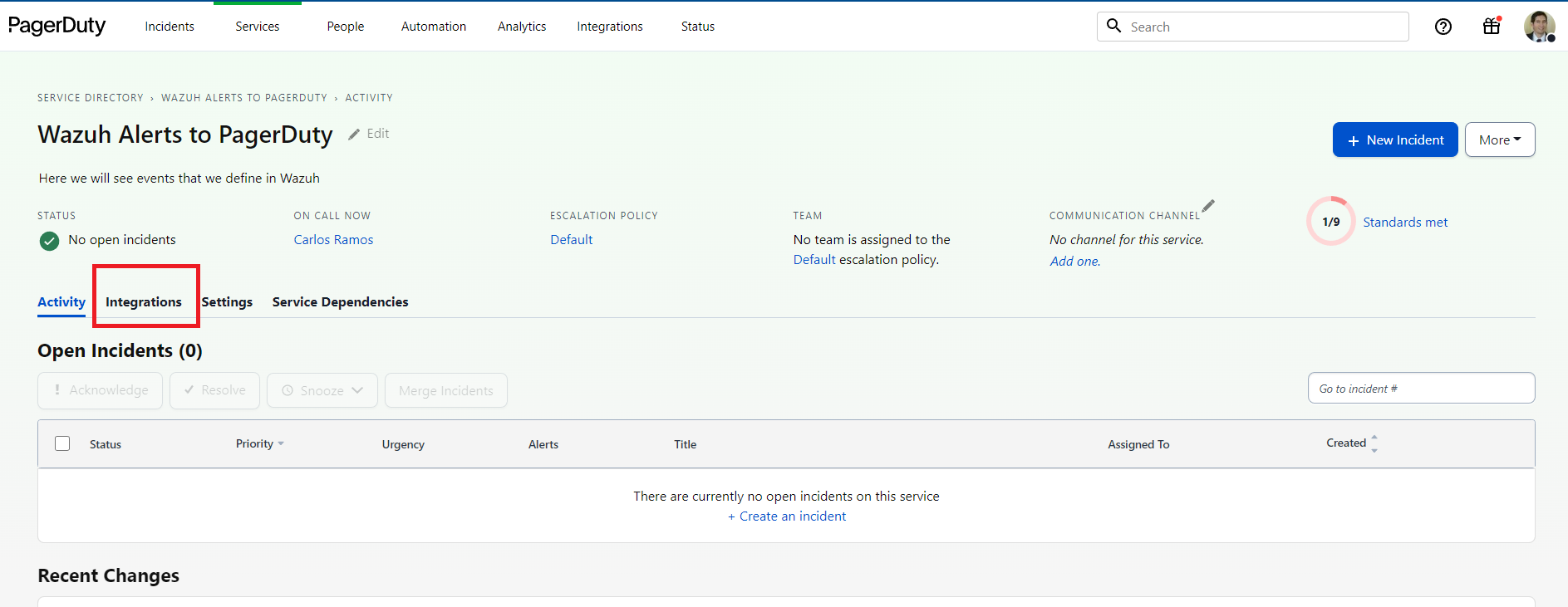Click the New Incident button
This screenshot has height=607, width=1568.
(1395, 140)
